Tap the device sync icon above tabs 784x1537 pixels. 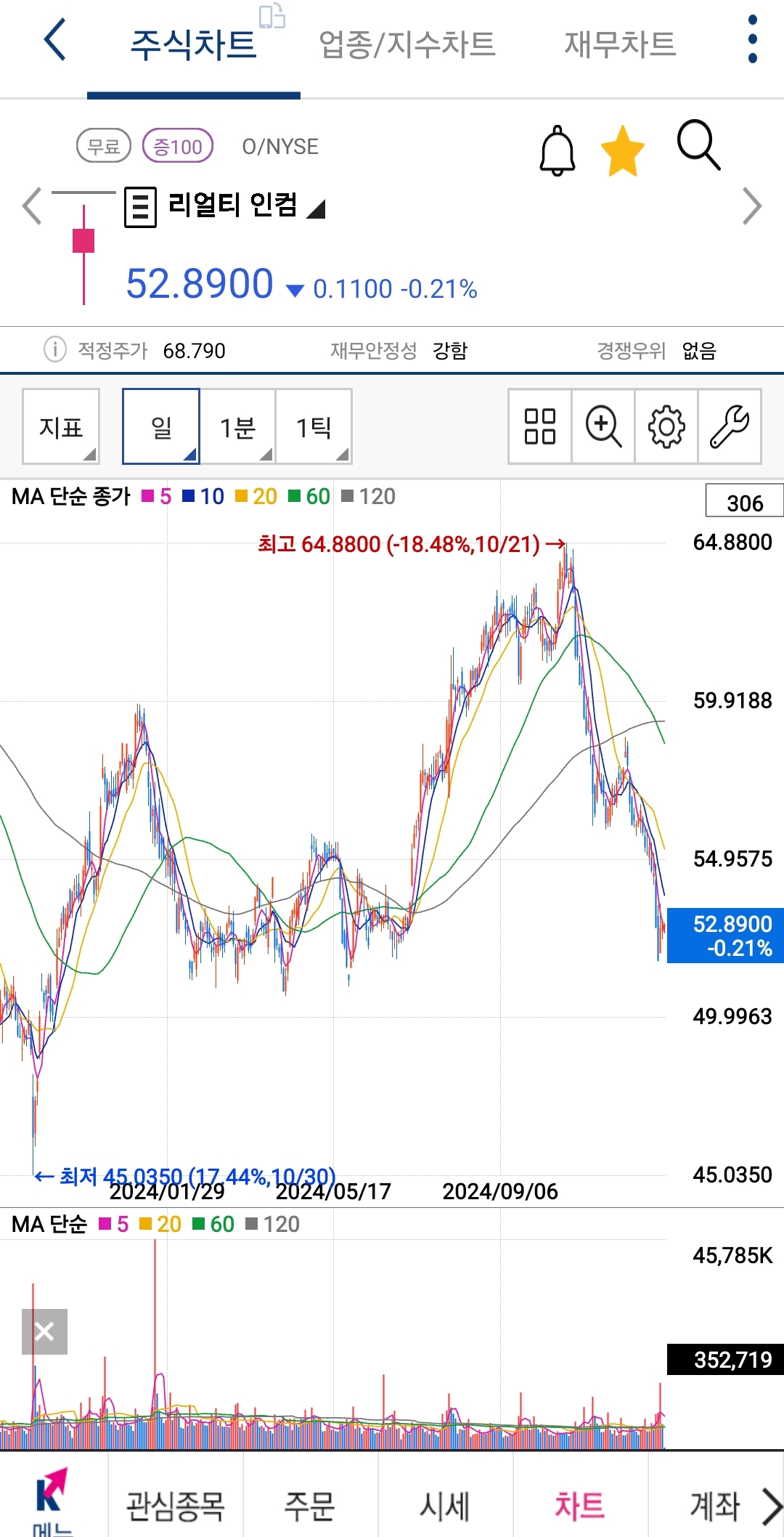(271, 16)
